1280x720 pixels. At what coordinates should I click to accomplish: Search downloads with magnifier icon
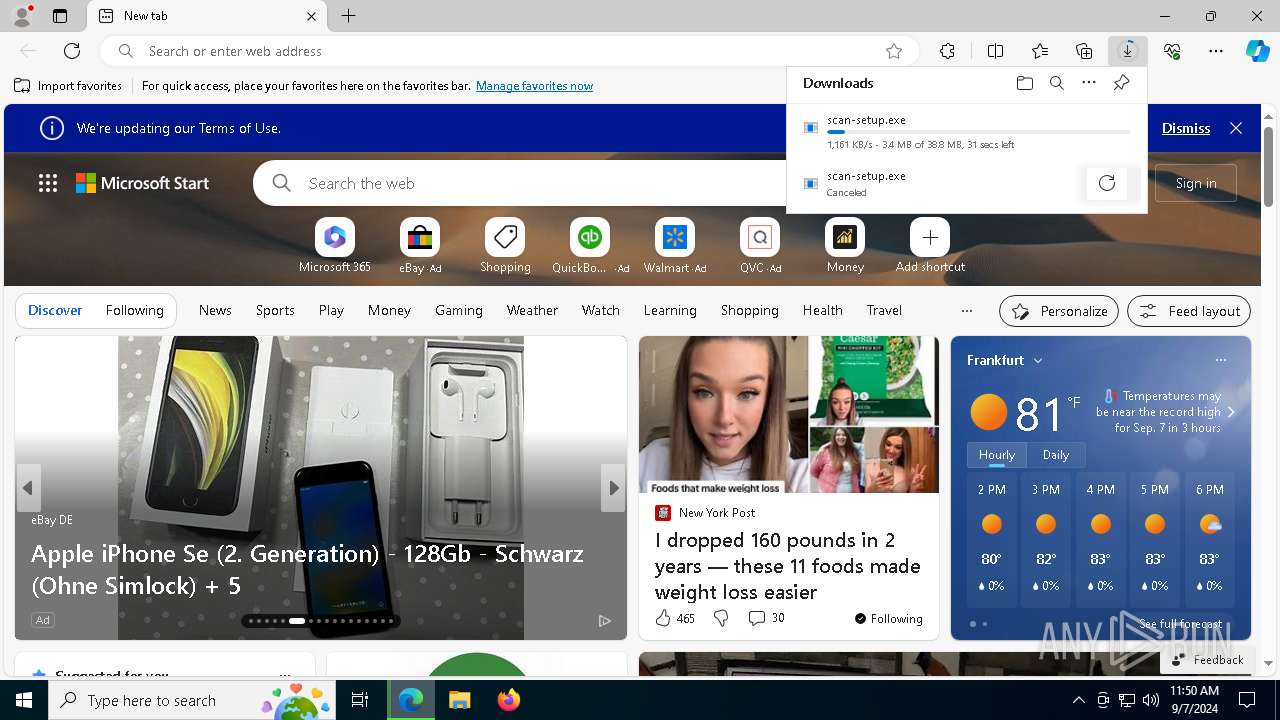click(1056, 83)
